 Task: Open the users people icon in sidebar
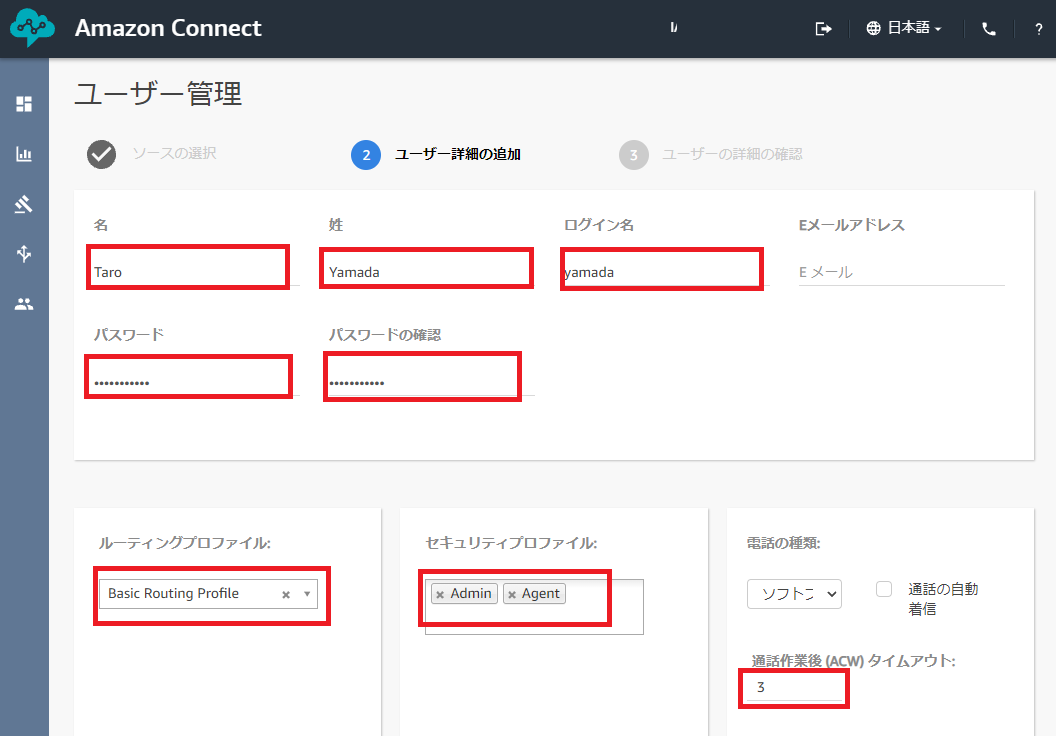point(24,304)
